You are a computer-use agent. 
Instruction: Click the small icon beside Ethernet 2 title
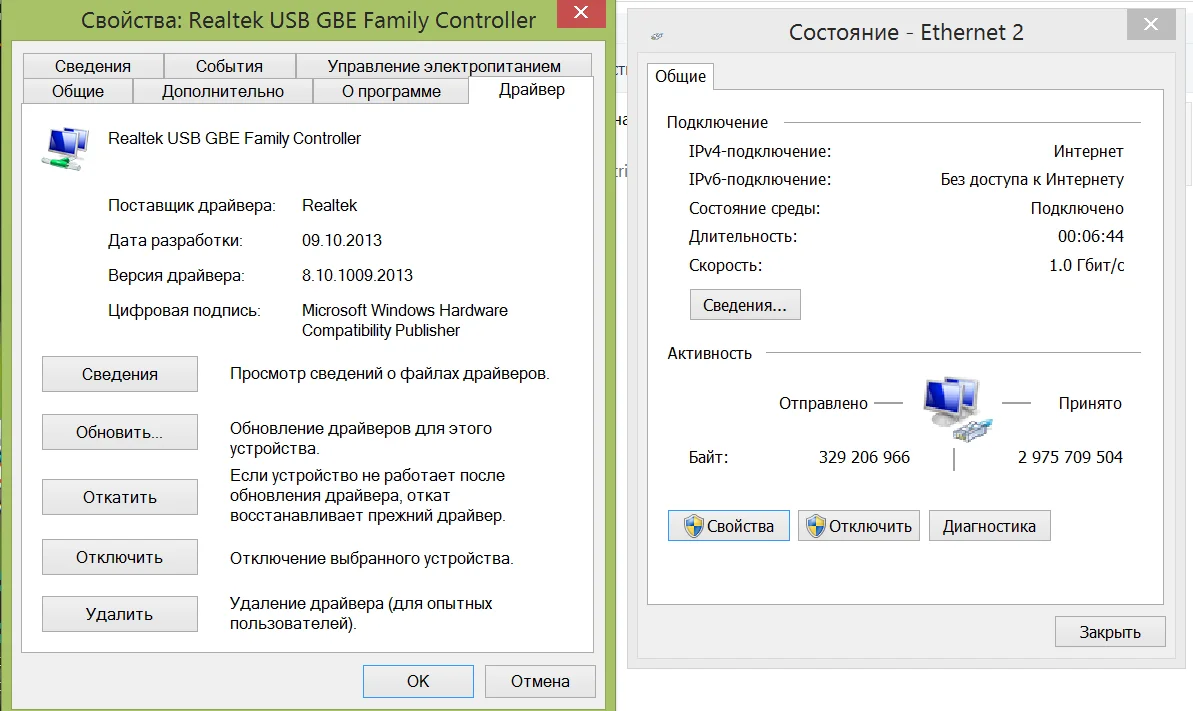coord(657,36)
